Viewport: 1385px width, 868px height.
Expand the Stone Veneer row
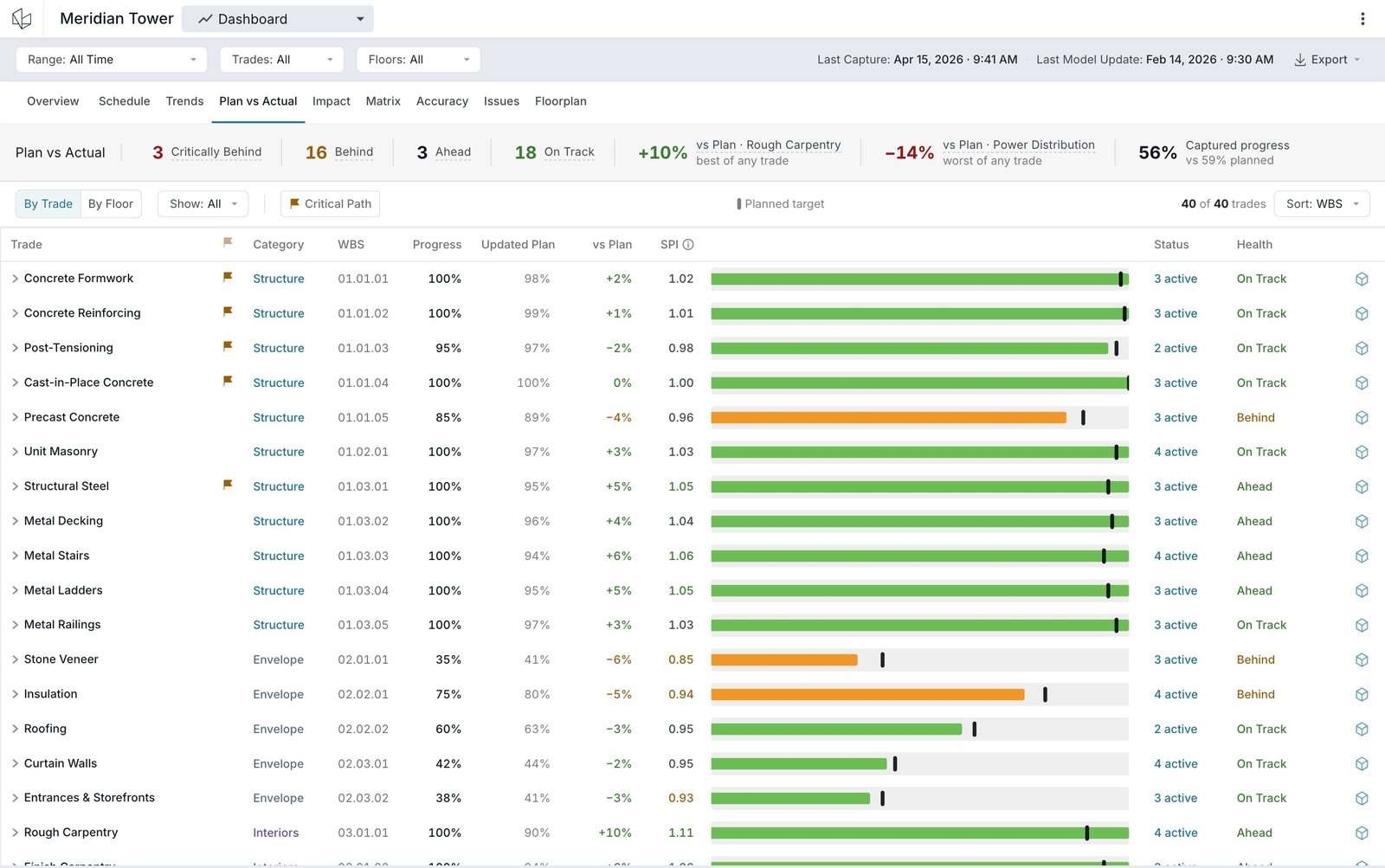(x=15, y=659)
